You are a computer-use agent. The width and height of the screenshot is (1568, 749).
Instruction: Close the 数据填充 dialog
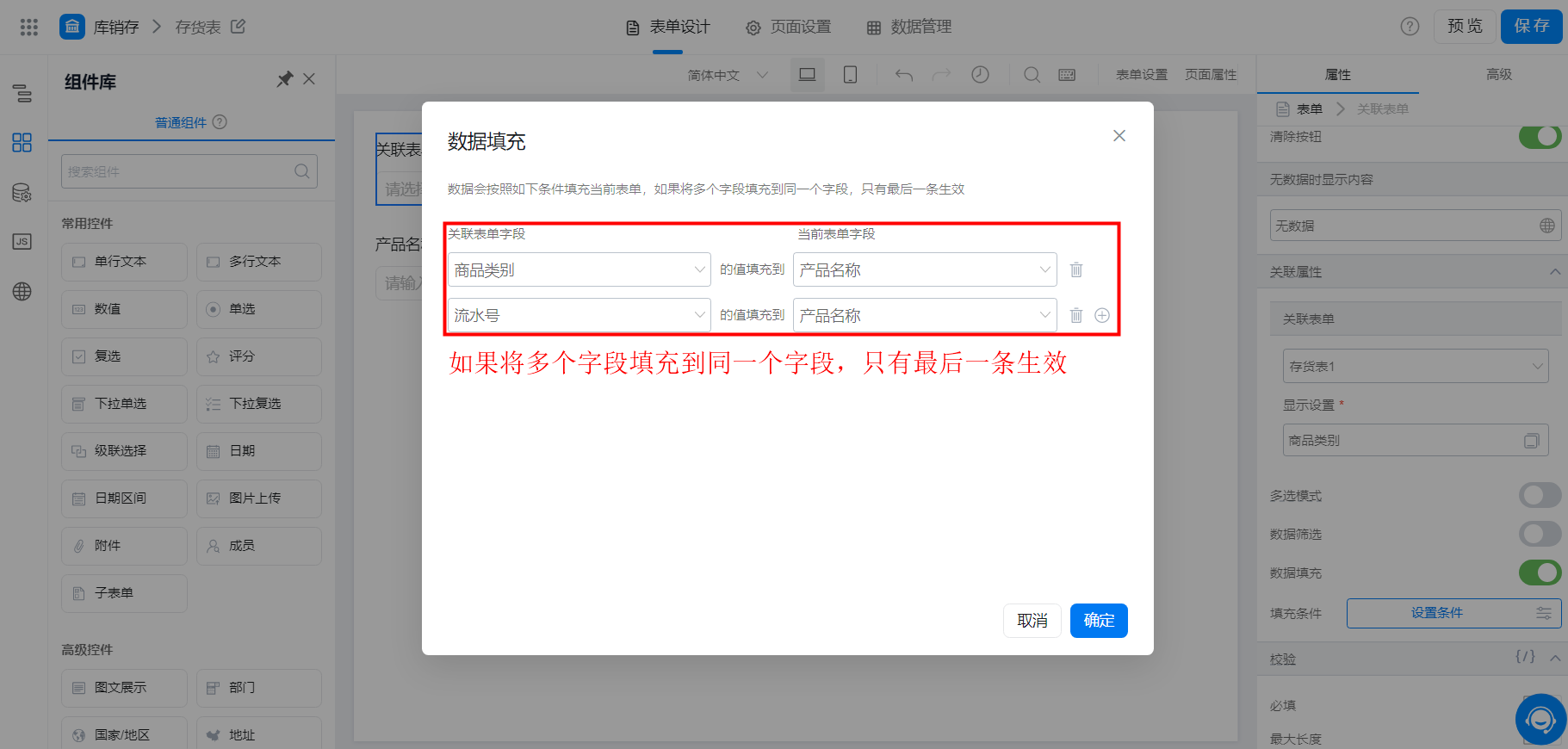coord(1119,136)
